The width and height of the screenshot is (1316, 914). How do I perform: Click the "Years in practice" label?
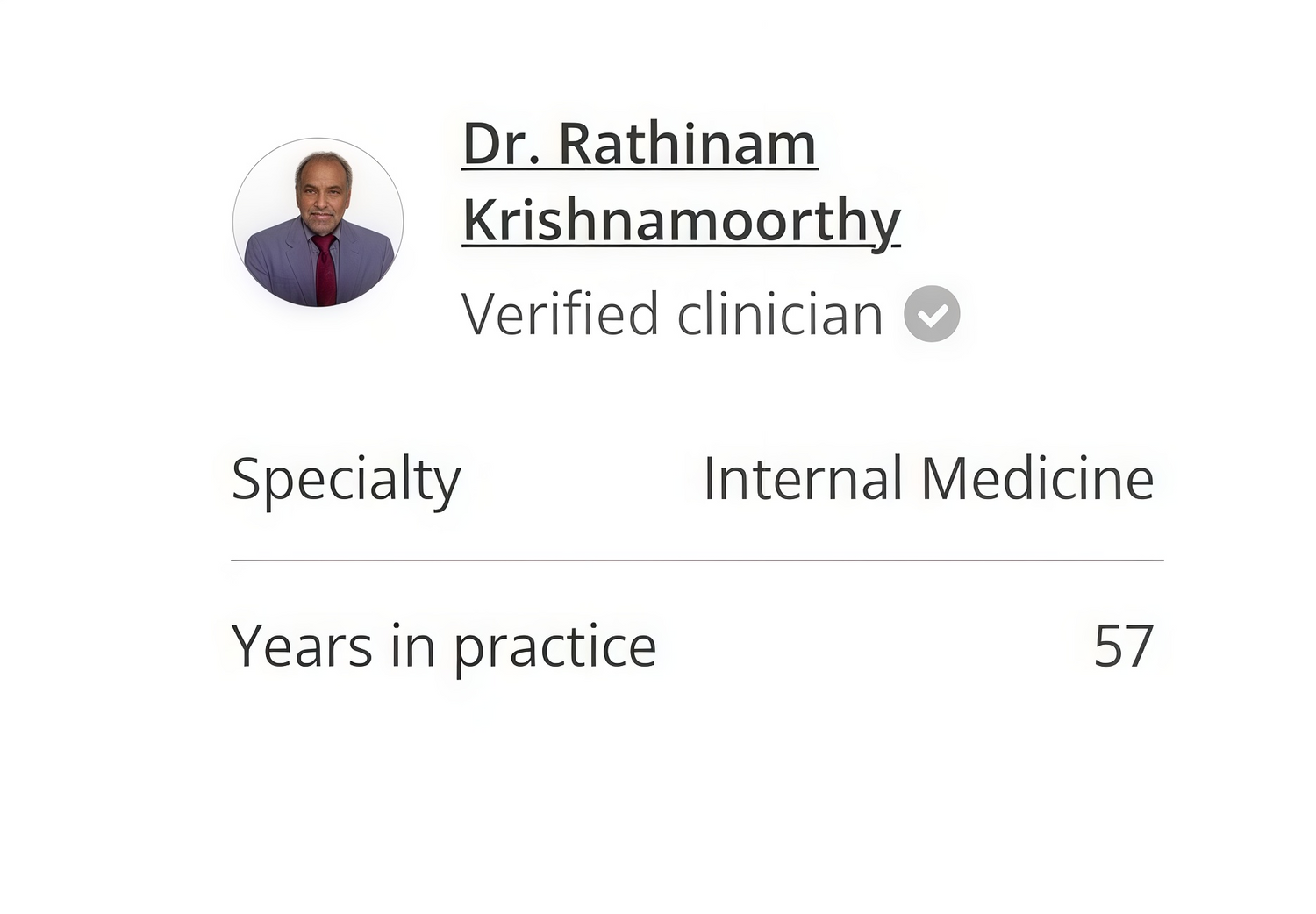pos(443,646)
